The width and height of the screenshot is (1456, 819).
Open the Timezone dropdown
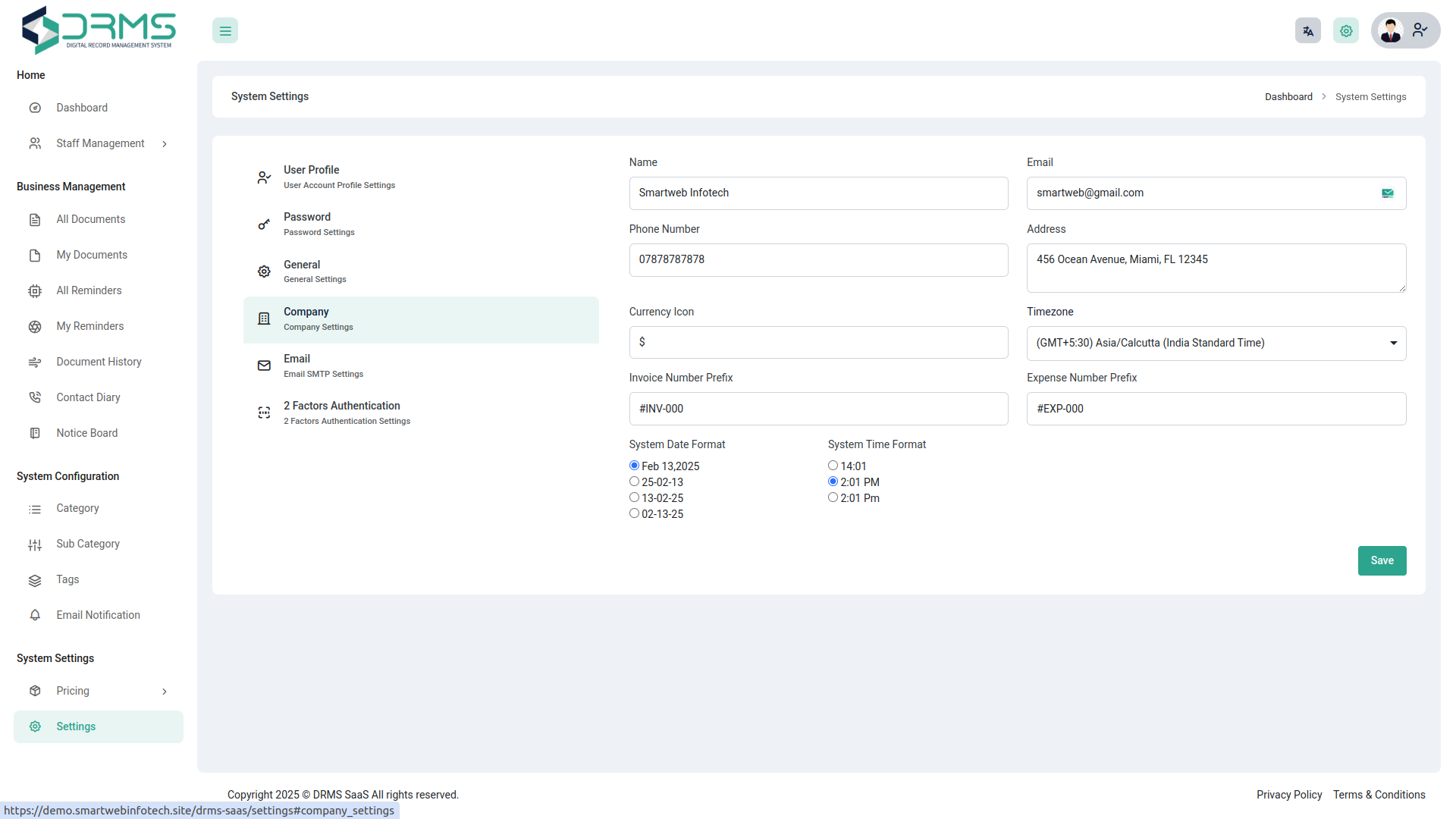click(x=1216, y=344)
